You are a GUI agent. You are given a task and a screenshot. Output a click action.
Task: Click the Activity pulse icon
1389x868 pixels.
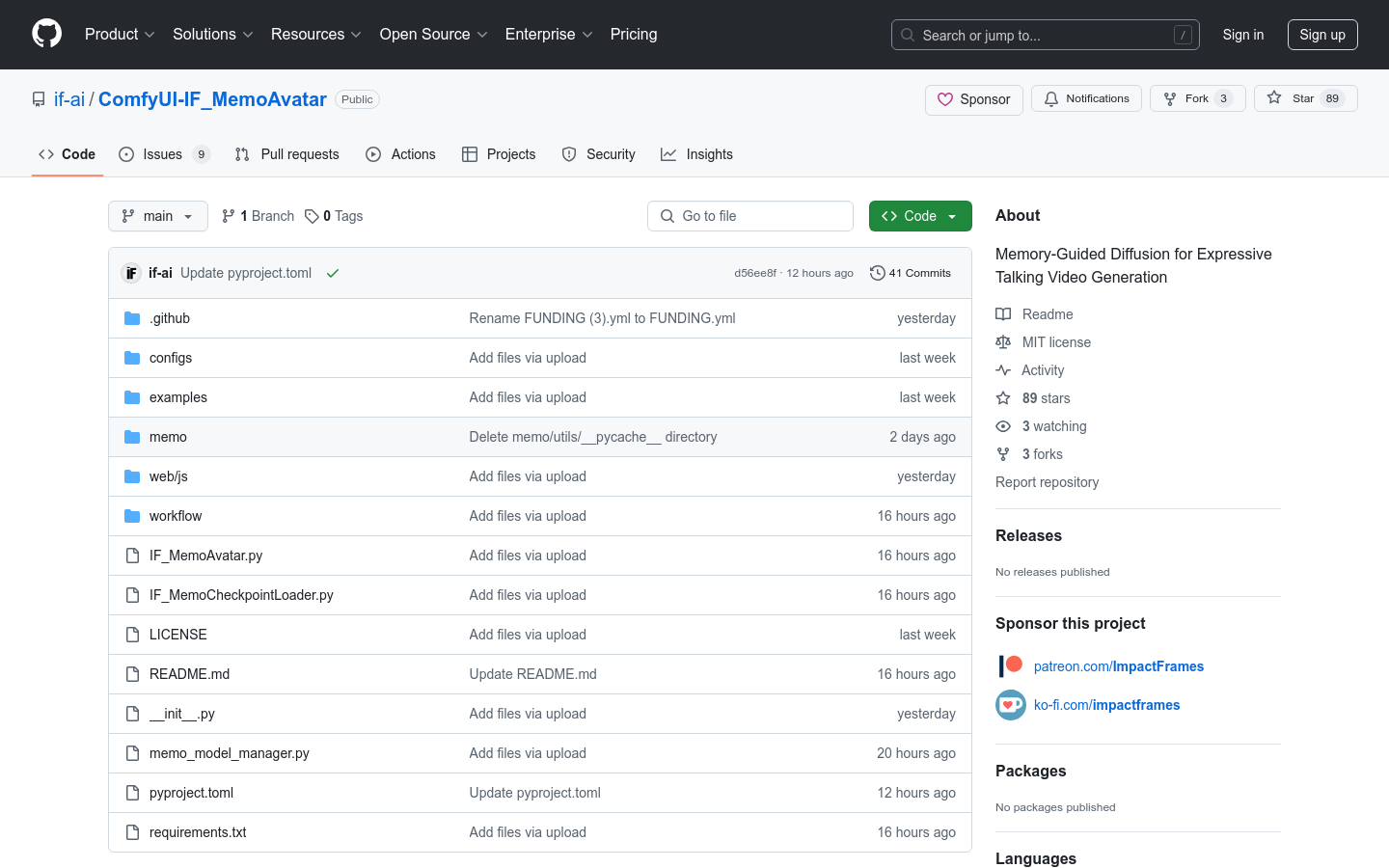1003,370
